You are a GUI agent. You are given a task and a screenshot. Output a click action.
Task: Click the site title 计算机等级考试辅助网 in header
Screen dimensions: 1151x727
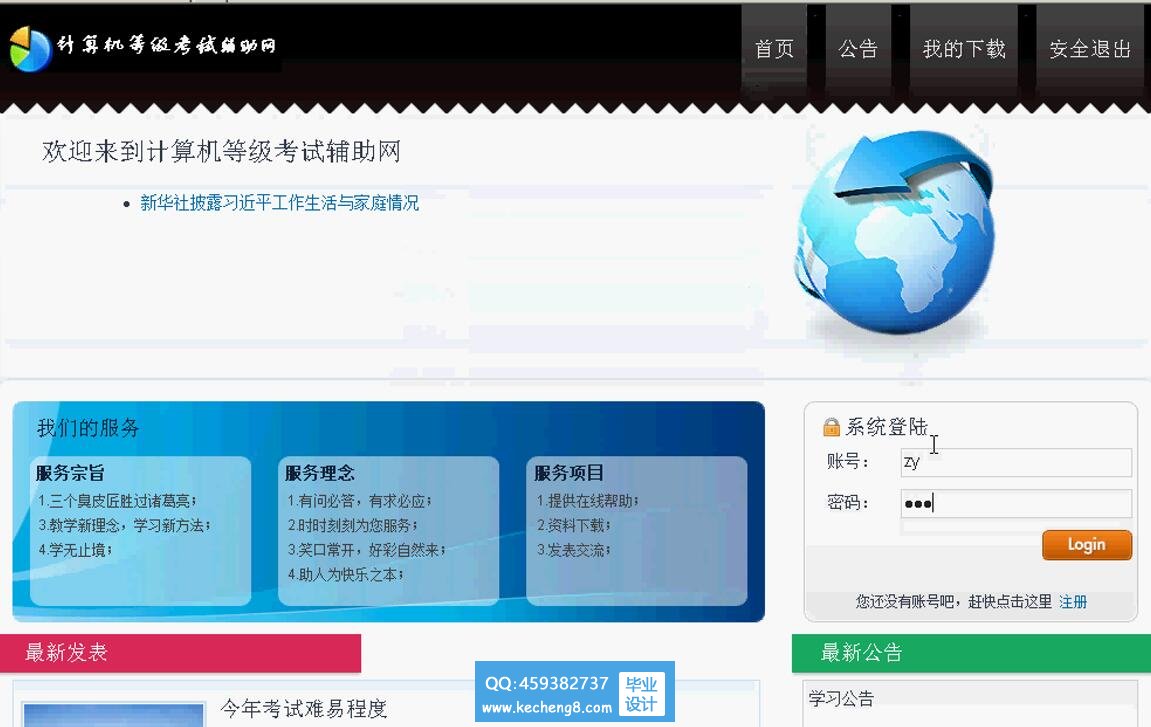click(167, 45)
